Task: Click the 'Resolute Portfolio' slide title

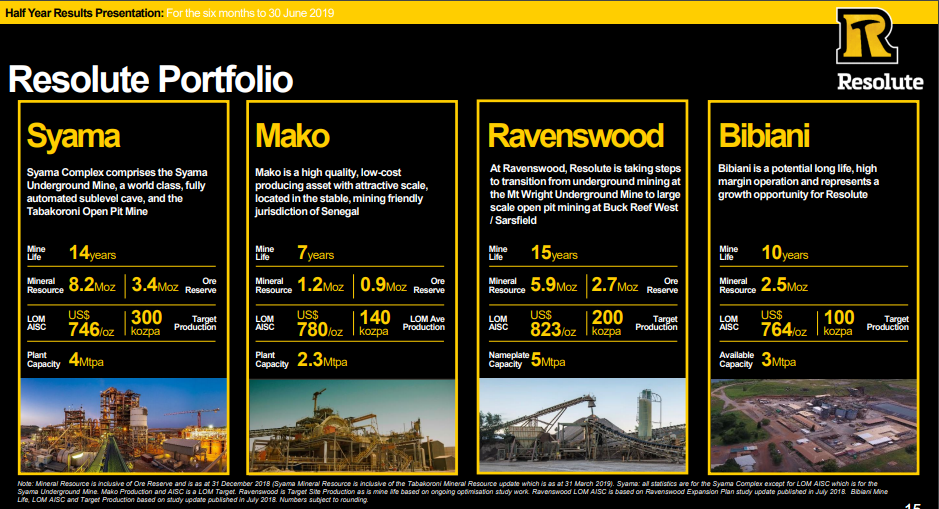Action: click(x=151, y=79)
